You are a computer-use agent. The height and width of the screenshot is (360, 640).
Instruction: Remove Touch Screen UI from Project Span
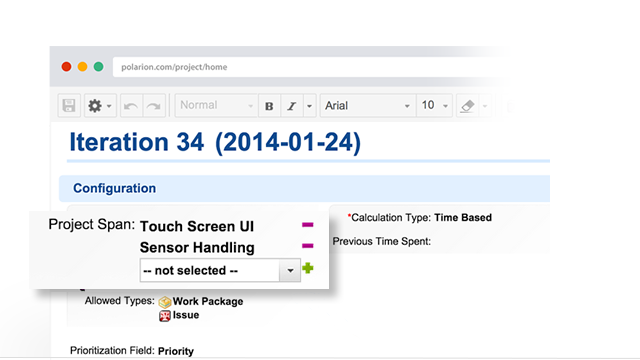(308, 224)
